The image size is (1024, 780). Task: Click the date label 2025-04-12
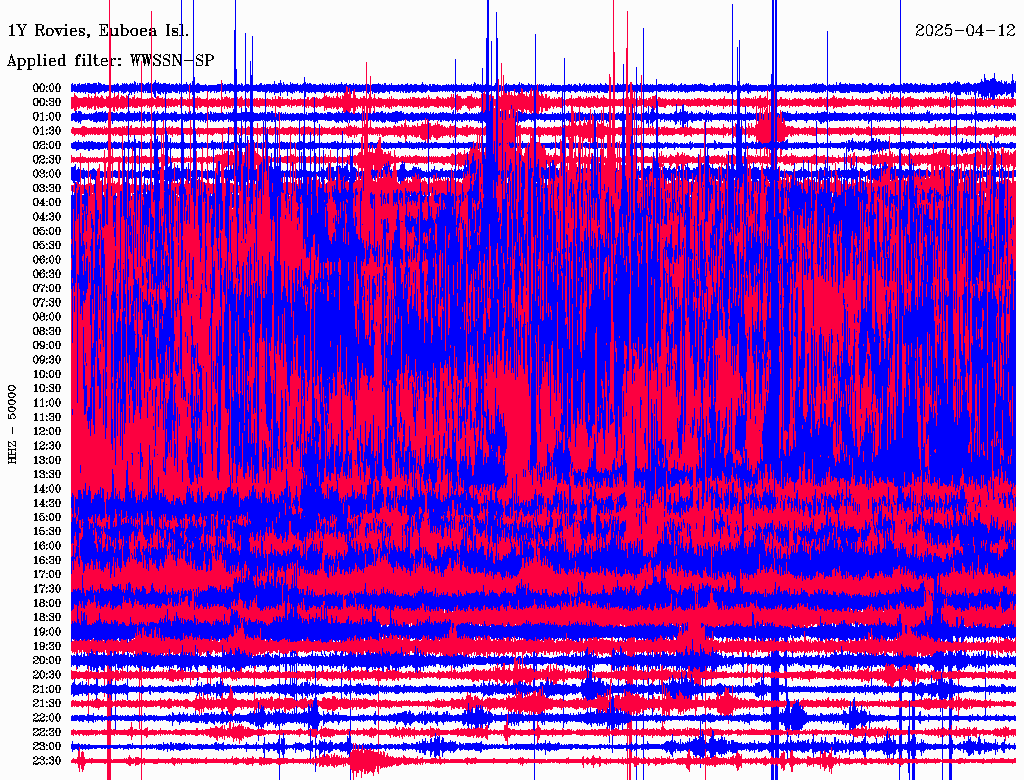pyautogui.click(x=964, y=30)
